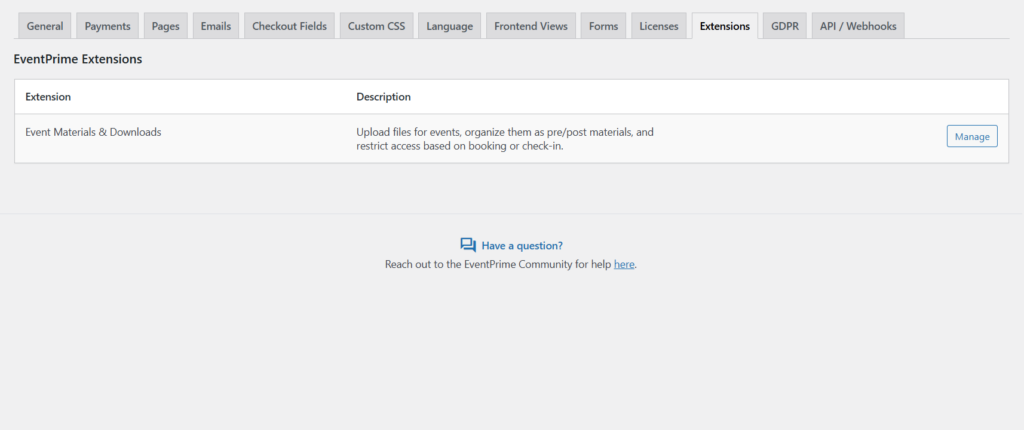Viewport: 1024px width, 430px height.
Task: Open the Licenses tab
Action: tap(659, 26)
